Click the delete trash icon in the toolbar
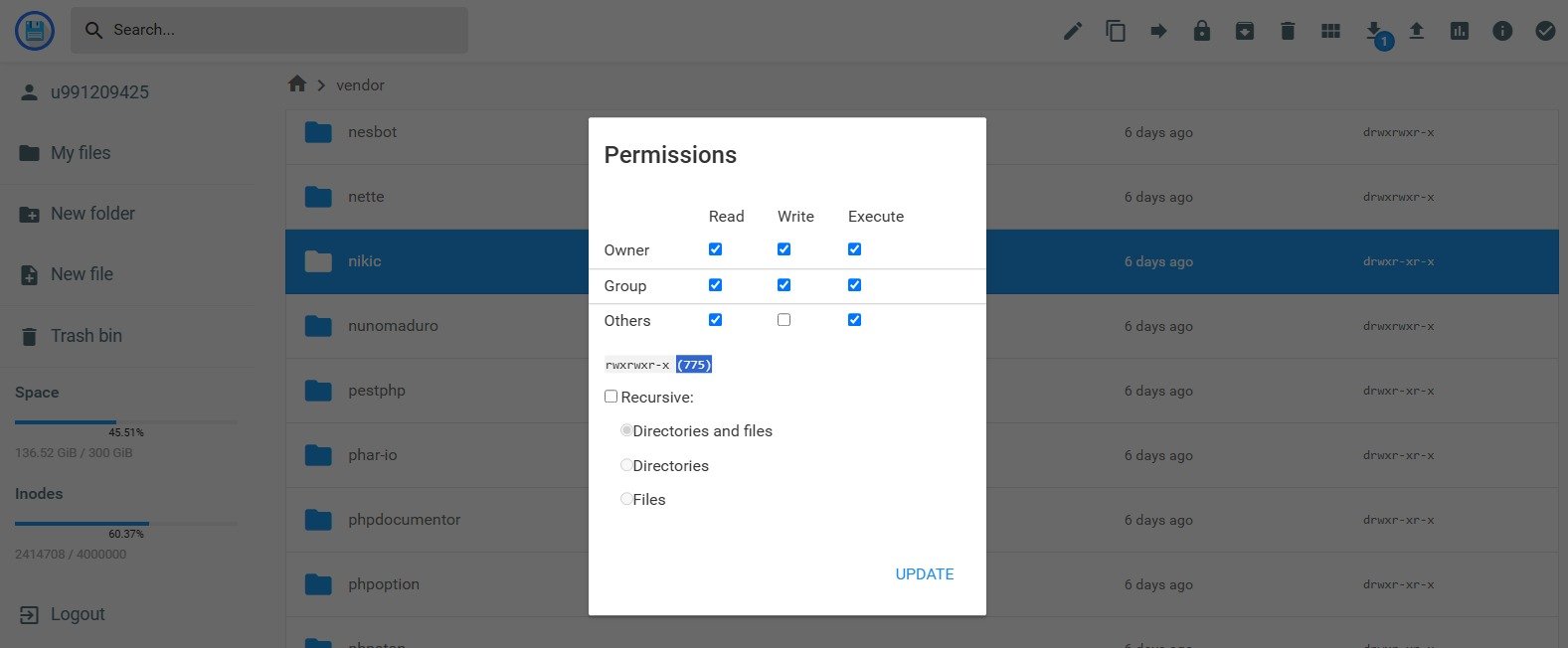 tap(1288, 31)
